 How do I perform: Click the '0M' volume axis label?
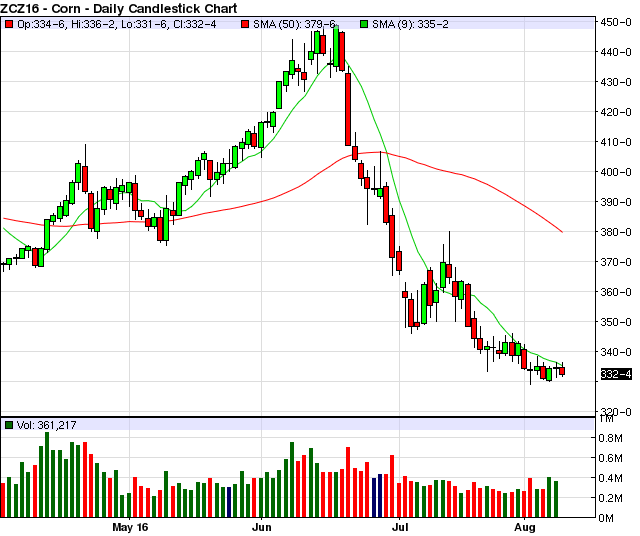click(607, 518)
